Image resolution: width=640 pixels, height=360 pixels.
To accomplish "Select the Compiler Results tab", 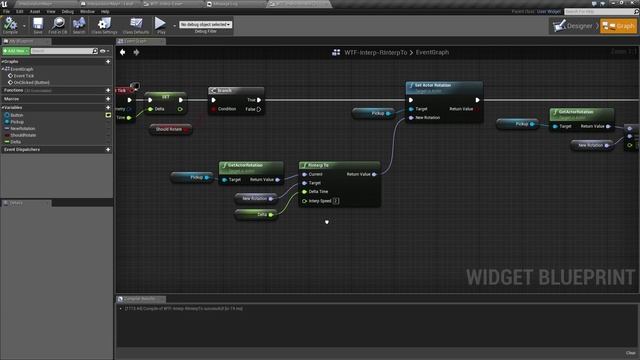I will click(141, 299).
